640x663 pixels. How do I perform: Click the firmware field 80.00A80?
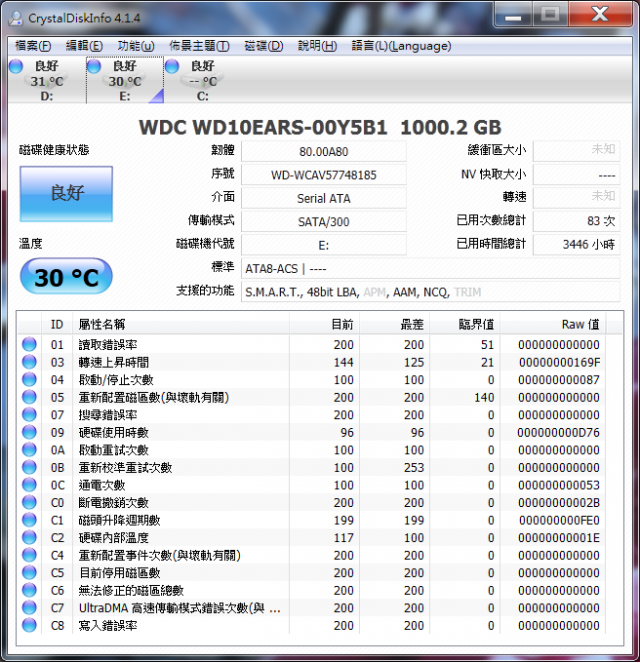324,151
